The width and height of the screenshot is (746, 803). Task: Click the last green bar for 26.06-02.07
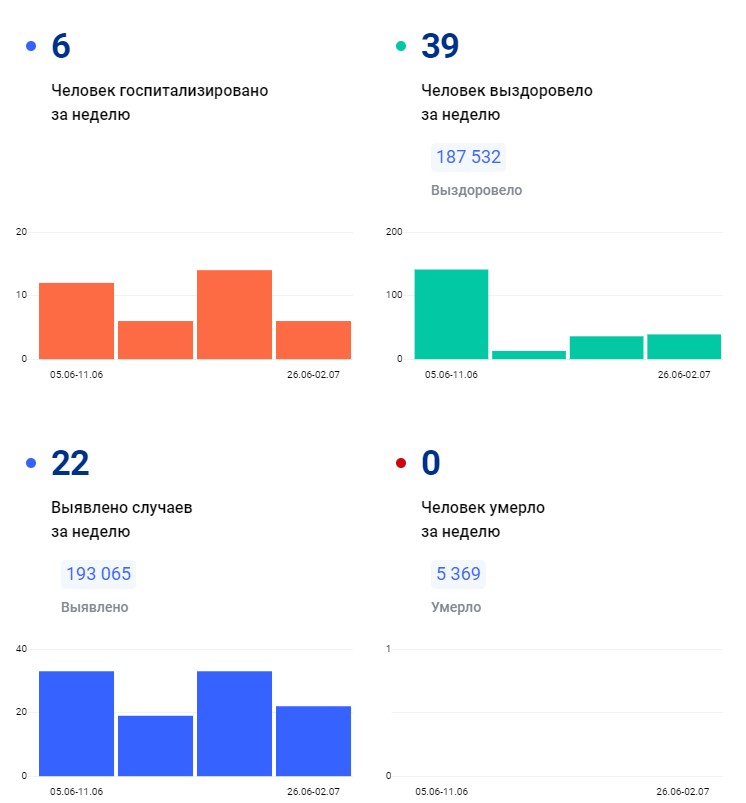(684, 346)
